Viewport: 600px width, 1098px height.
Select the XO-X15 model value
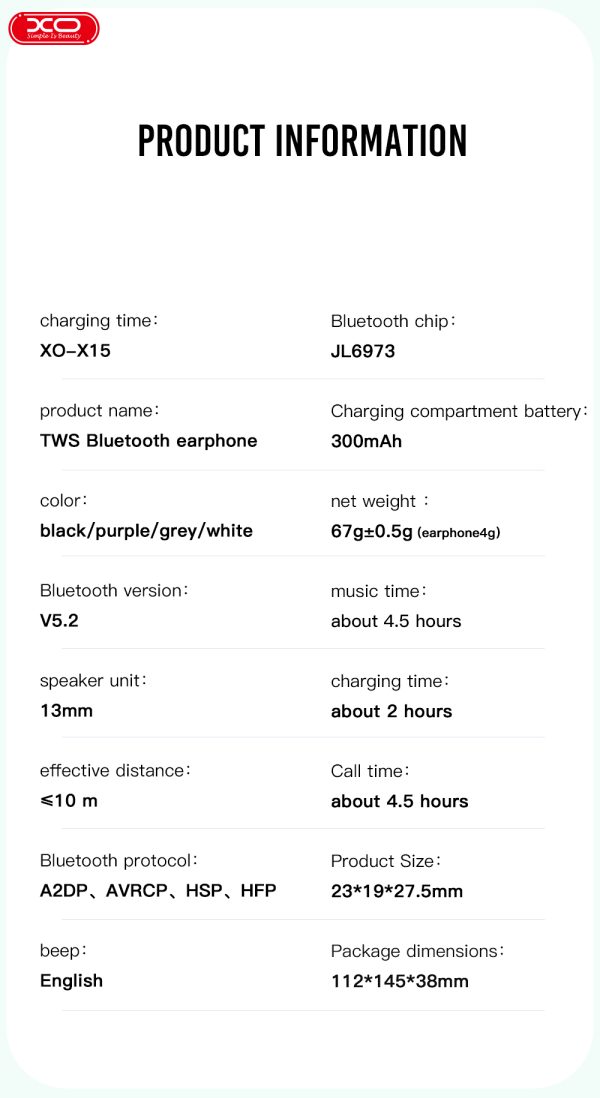75,351
